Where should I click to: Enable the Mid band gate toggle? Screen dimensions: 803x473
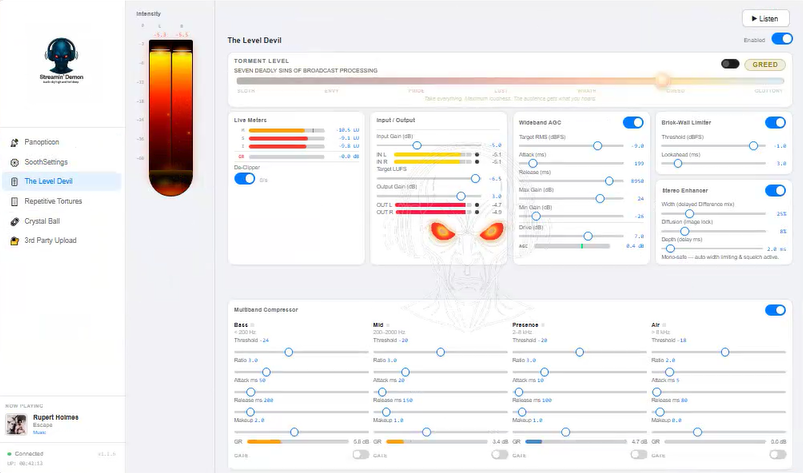click(499, 455)
